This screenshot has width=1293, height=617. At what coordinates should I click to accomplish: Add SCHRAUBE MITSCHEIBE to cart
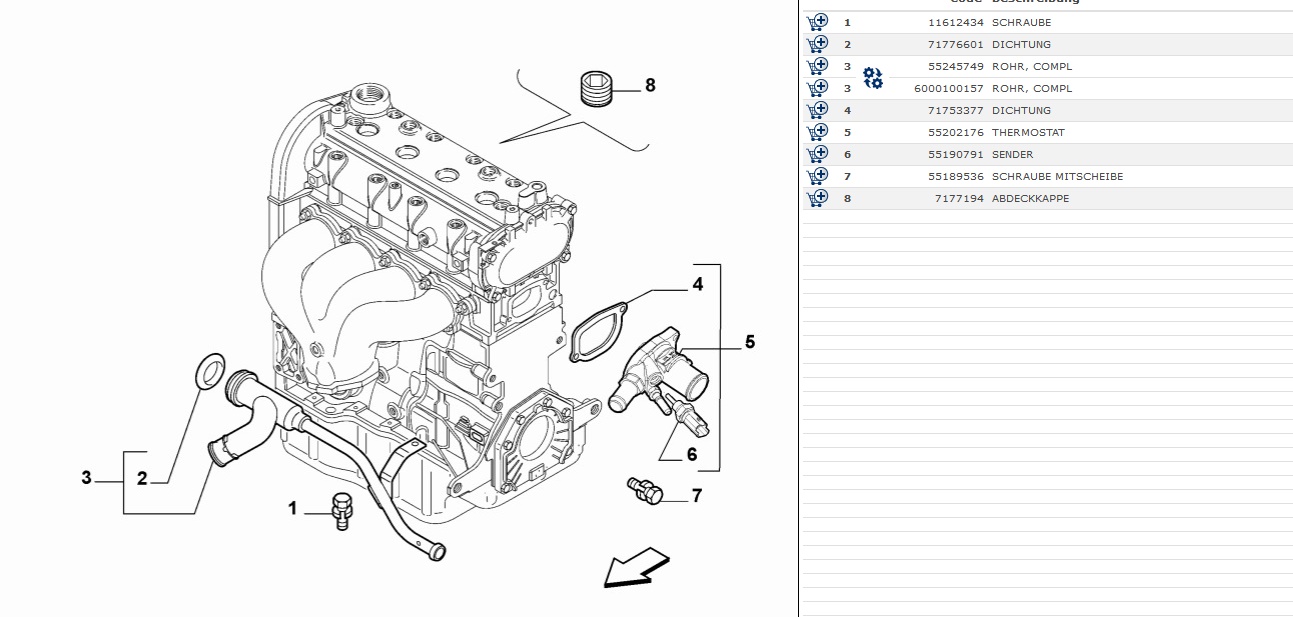(x=817, y=176)
